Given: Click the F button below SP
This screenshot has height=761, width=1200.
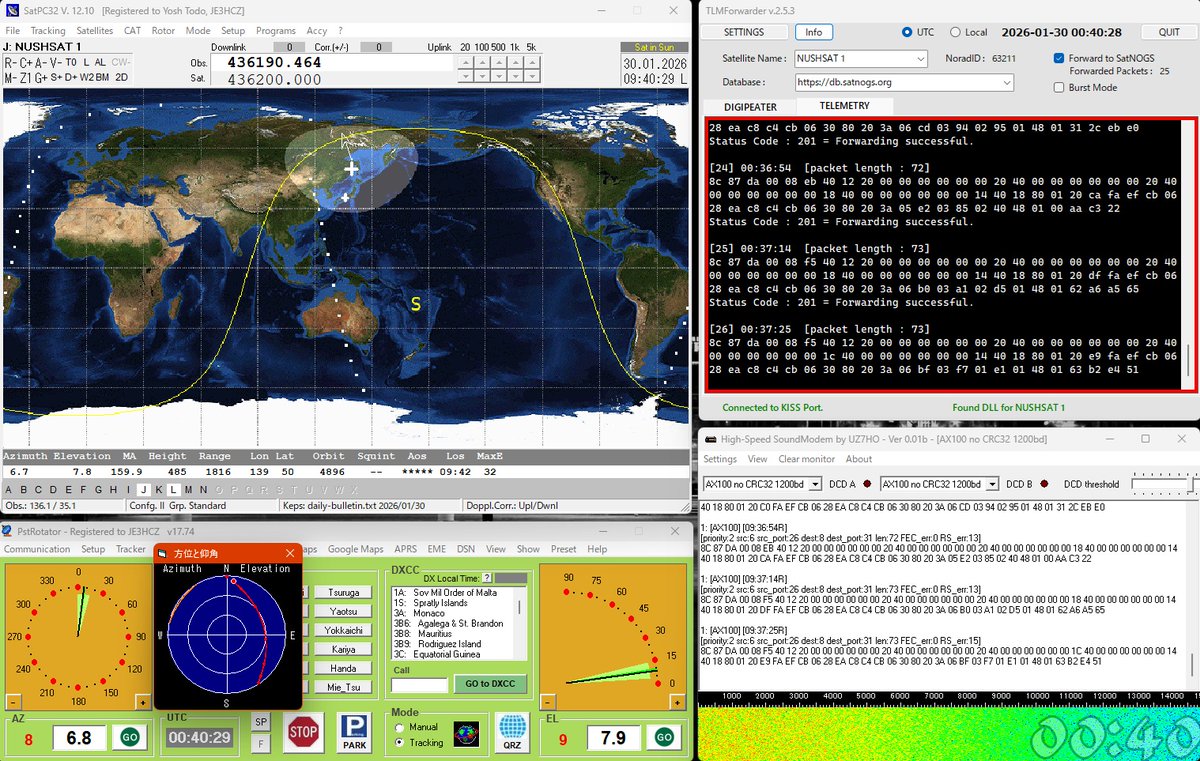Looking at the screenshot, I should (260, 743).
